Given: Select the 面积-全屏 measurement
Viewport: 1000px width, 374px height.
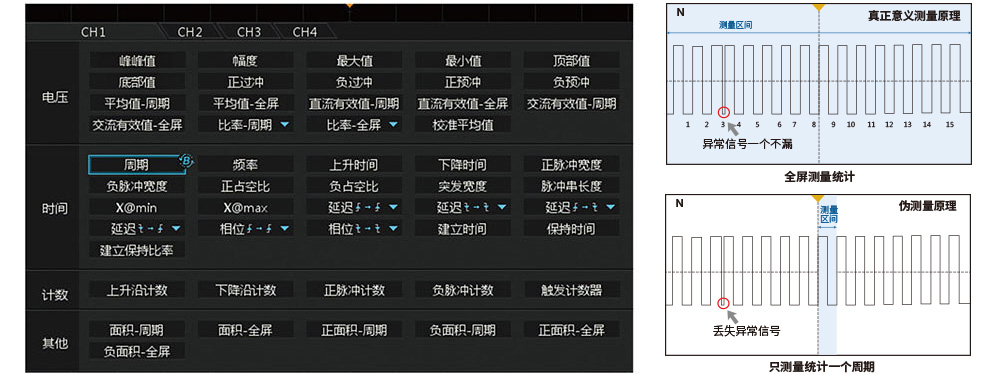Looking at the screenshot, I should tap(246, 330).
